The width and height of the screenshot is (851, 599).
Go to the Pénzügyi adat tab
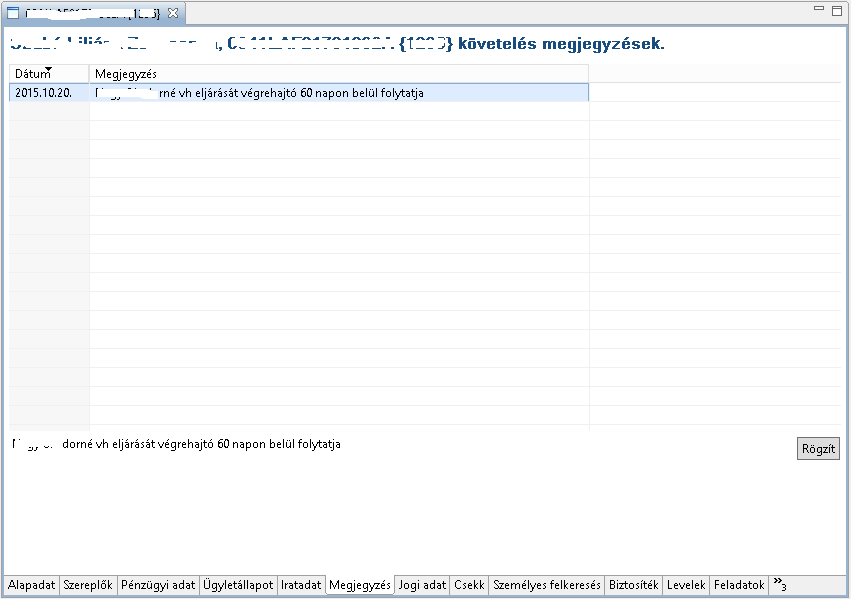point(158,585)
